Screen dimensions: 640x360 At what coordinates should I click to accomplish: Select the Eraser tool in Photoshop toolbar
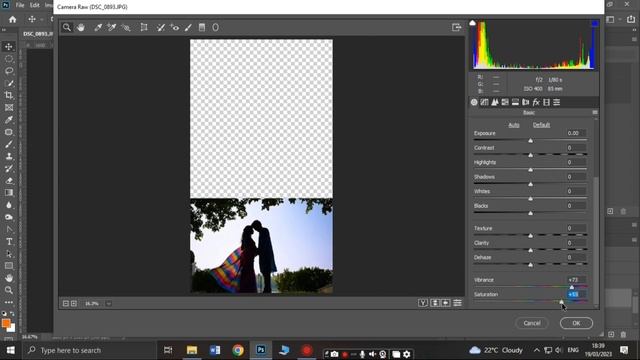9,180
